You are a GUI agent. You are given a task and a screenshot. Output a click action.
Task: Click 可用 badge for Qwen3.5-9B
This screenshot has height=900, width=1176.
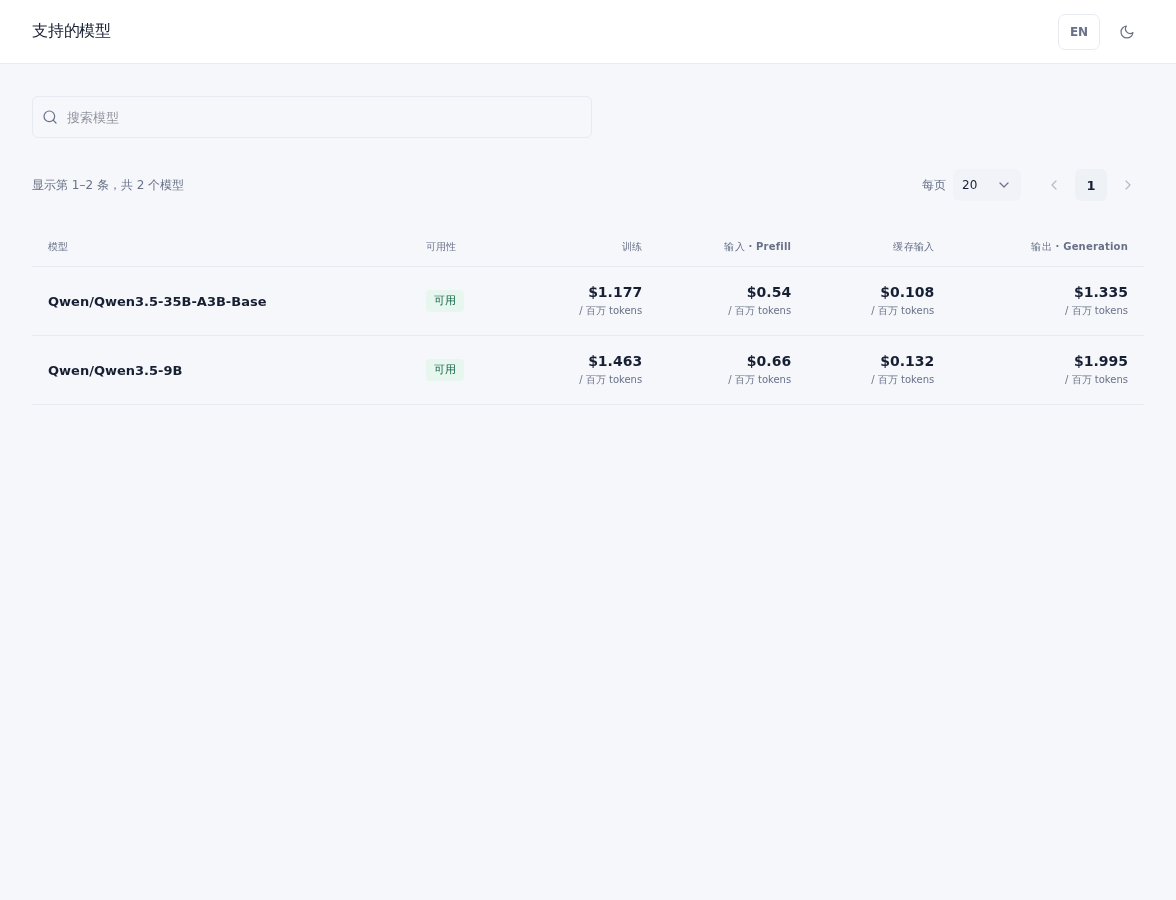click(445, 370)
